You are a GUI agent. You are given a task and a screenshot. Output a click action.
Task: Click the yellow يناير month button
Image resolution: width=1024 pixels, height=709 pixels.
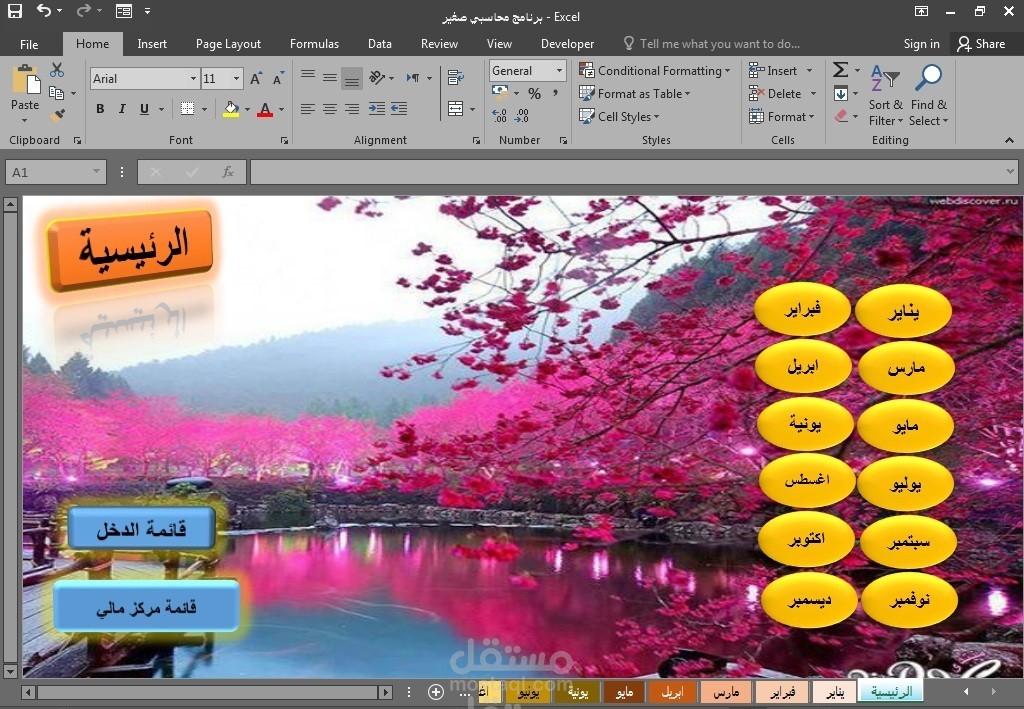pos(903,311)
